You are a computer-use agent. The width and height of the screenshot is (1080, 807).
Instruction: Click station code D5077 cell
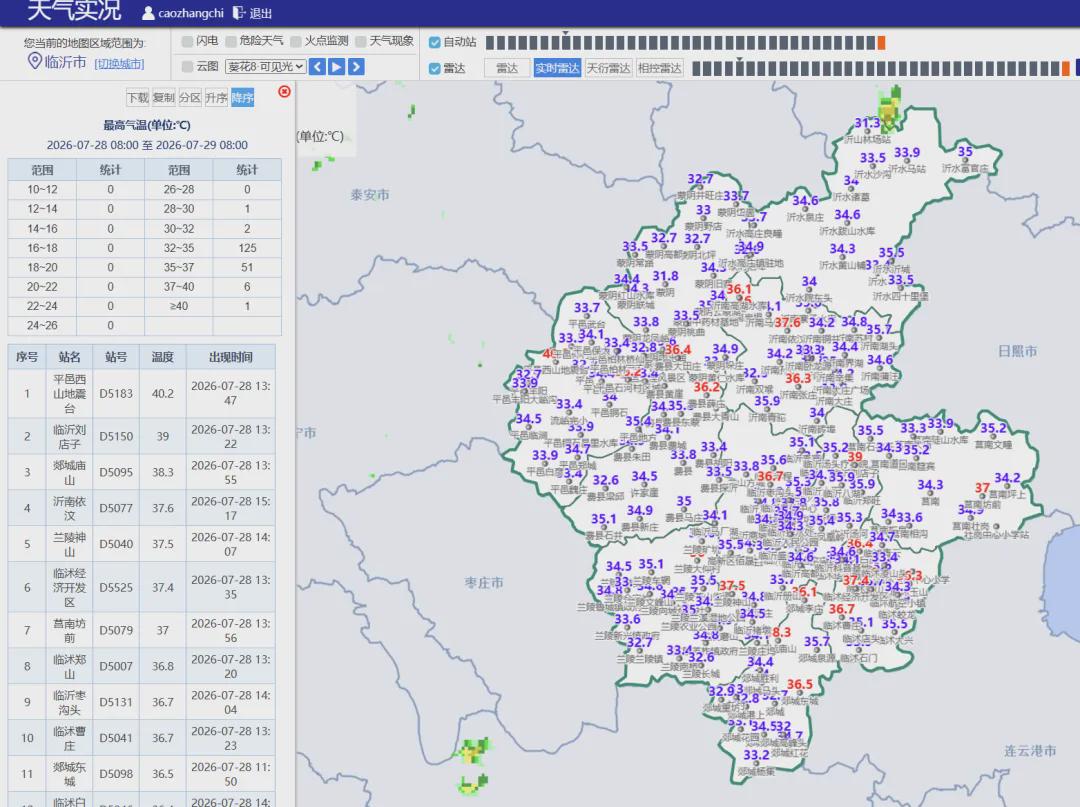116,508
